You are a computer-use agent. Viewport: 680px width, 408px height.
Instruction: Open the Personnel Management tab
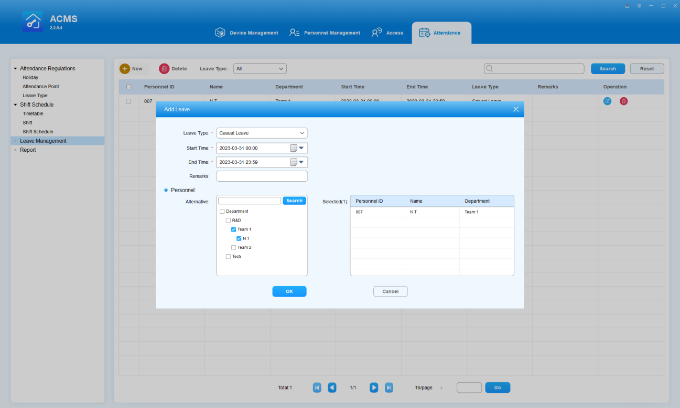coord(324,32)
